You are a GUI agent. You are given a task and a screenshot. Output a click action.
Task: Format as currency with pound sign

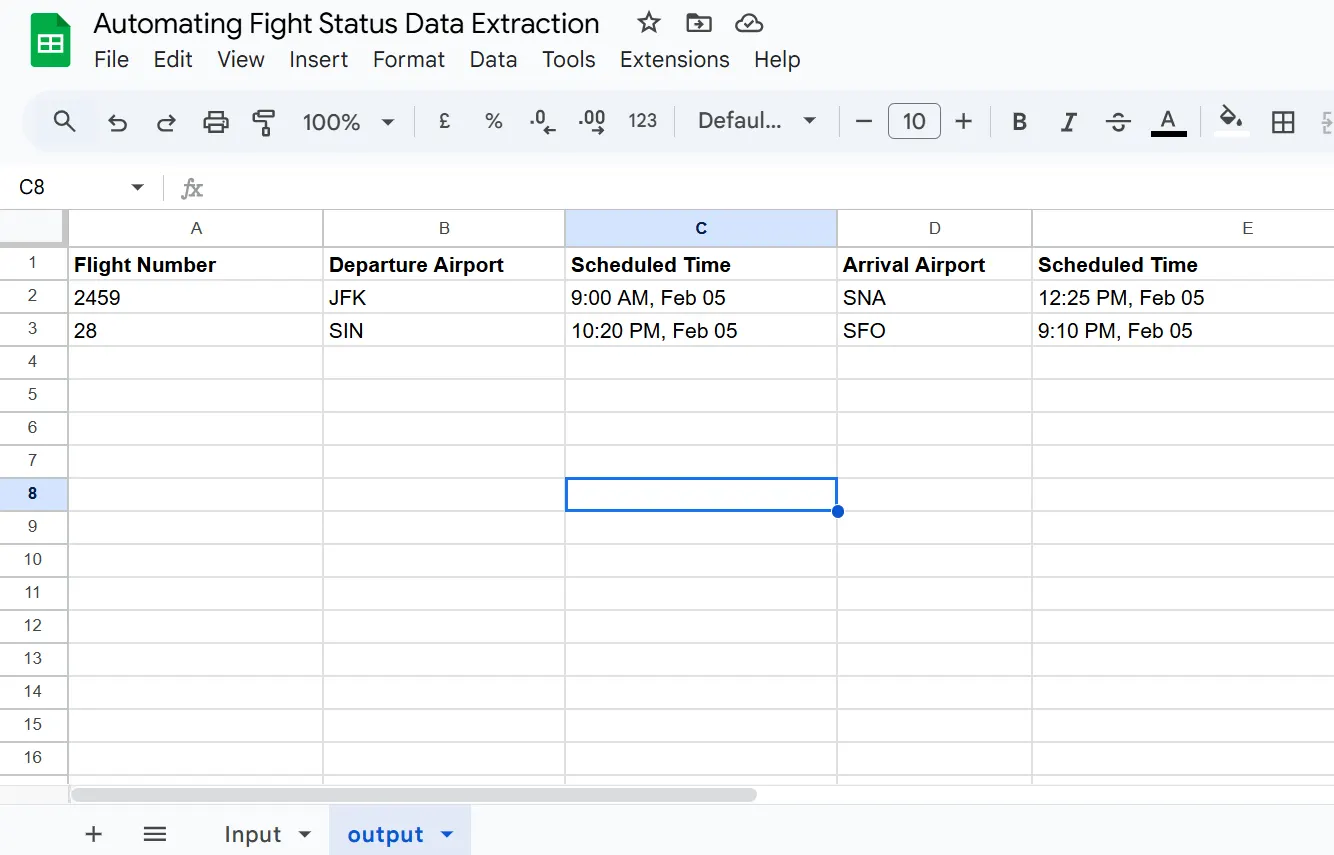(x=444, y=121)
